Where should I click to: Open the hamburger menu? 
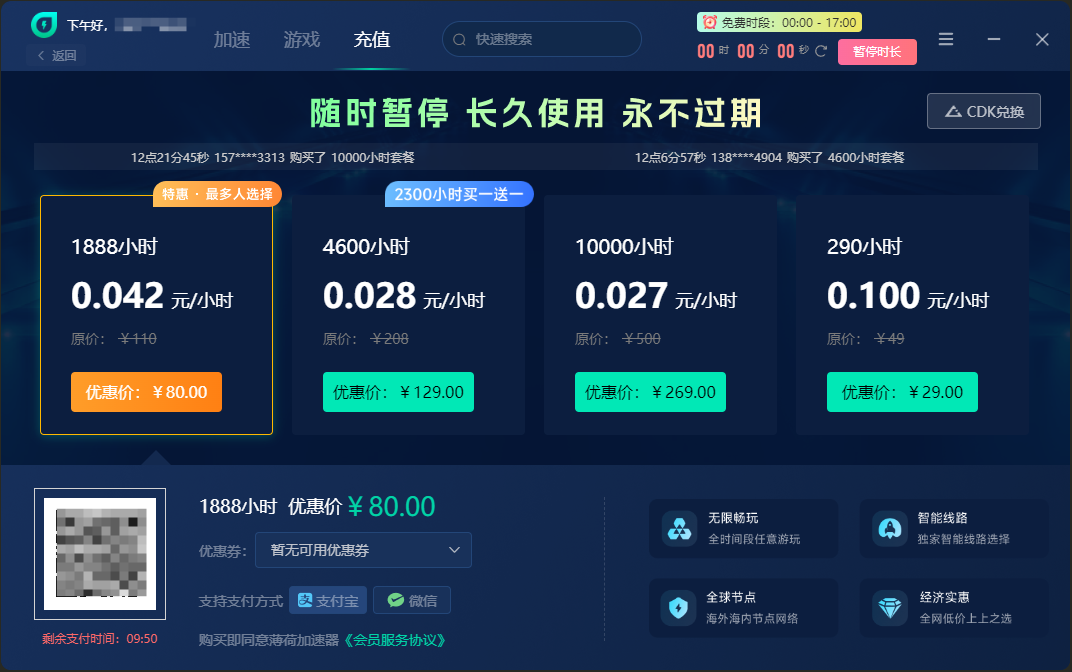point(946,40)
